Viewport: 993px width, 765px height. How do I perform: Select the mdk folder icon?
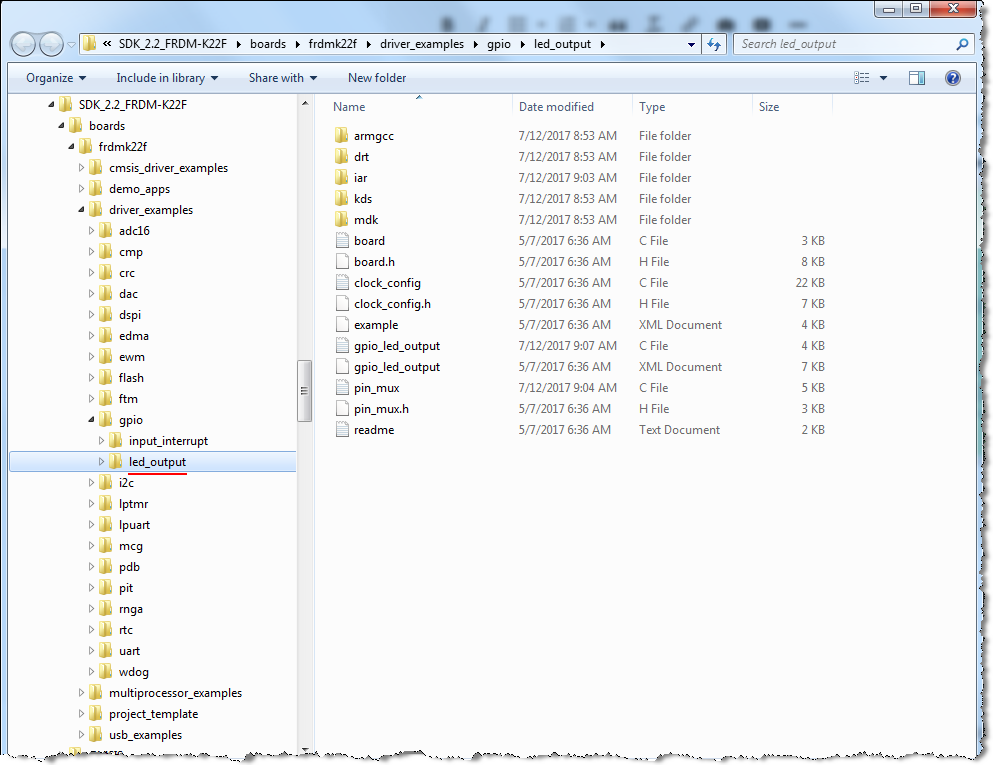[x=341, y=219]
